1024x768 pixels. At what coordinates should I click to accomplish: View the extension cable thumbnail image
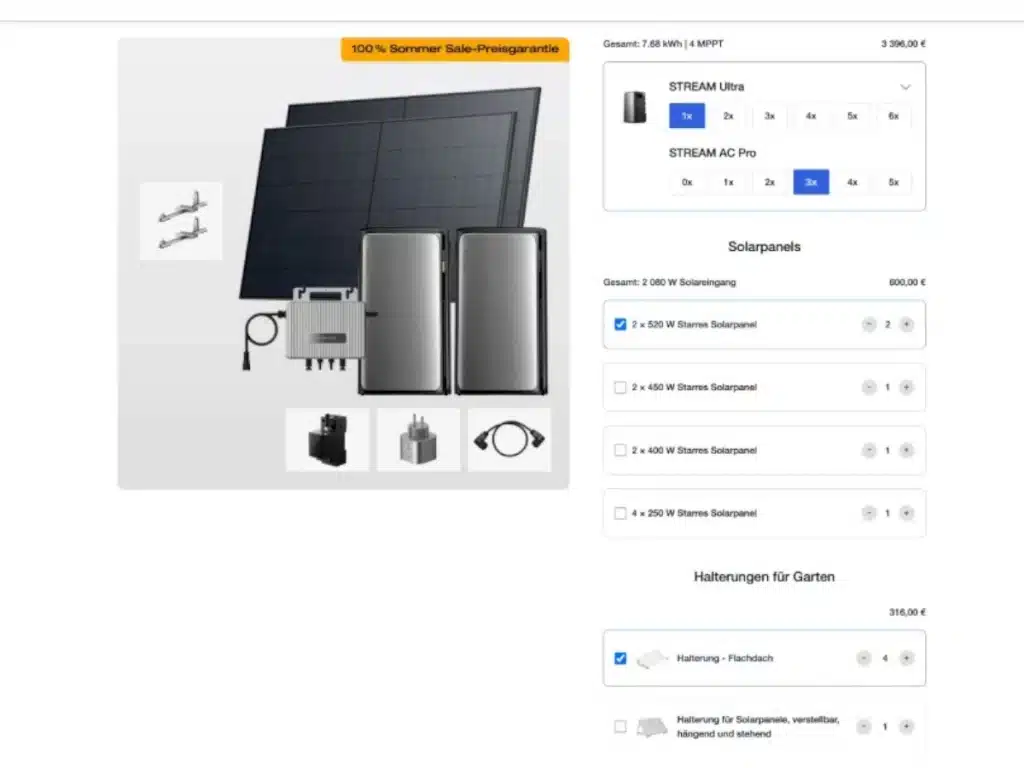(509, 439)
